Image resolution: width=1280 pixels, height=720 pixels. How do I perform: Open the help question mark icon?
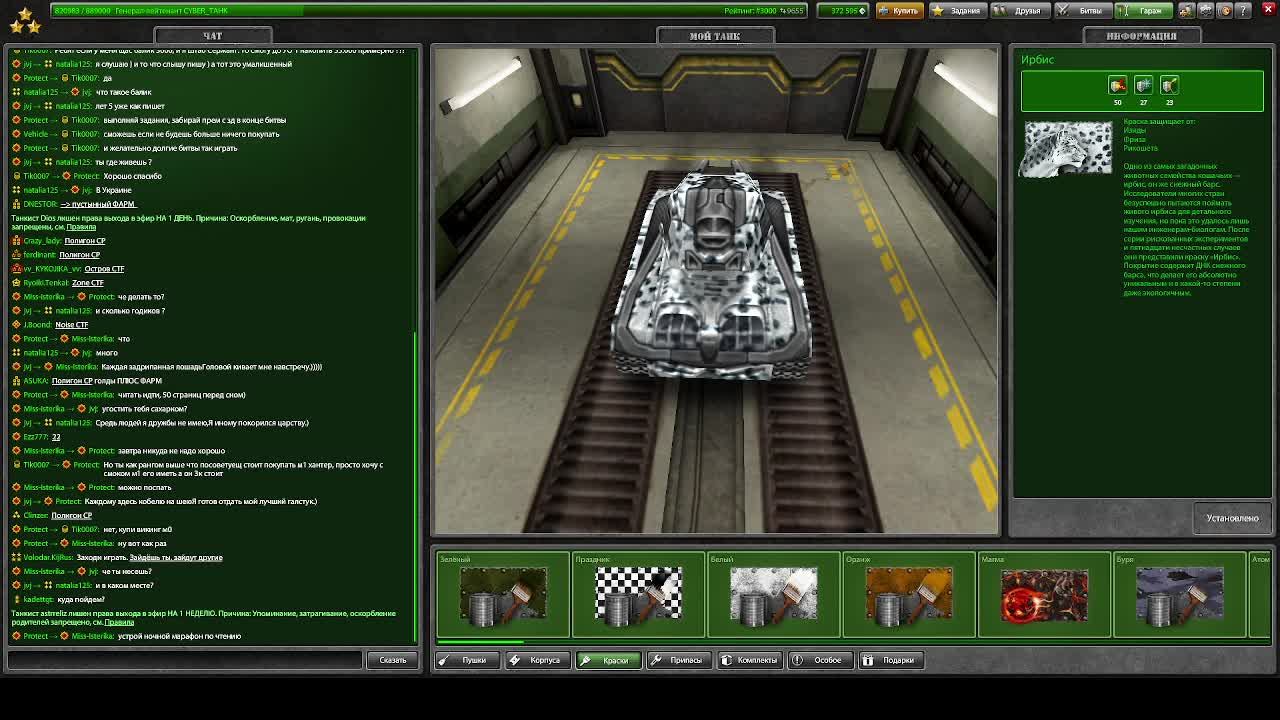pyautogui.click(x=1244, y=10)
